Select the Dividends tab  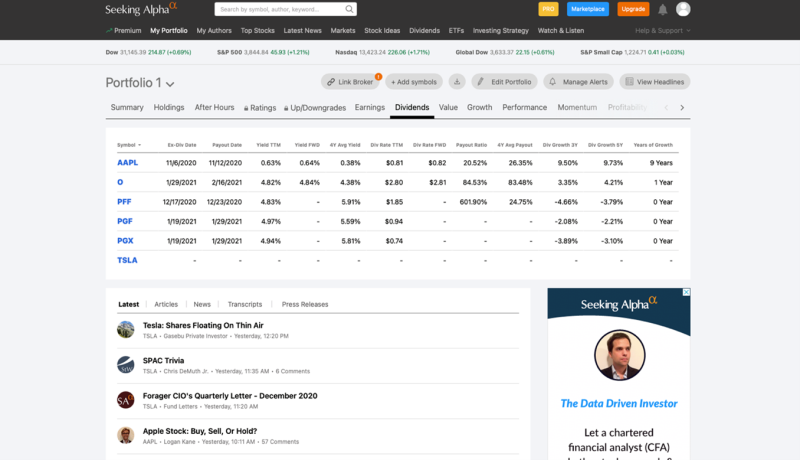click(x=412, y=108)
